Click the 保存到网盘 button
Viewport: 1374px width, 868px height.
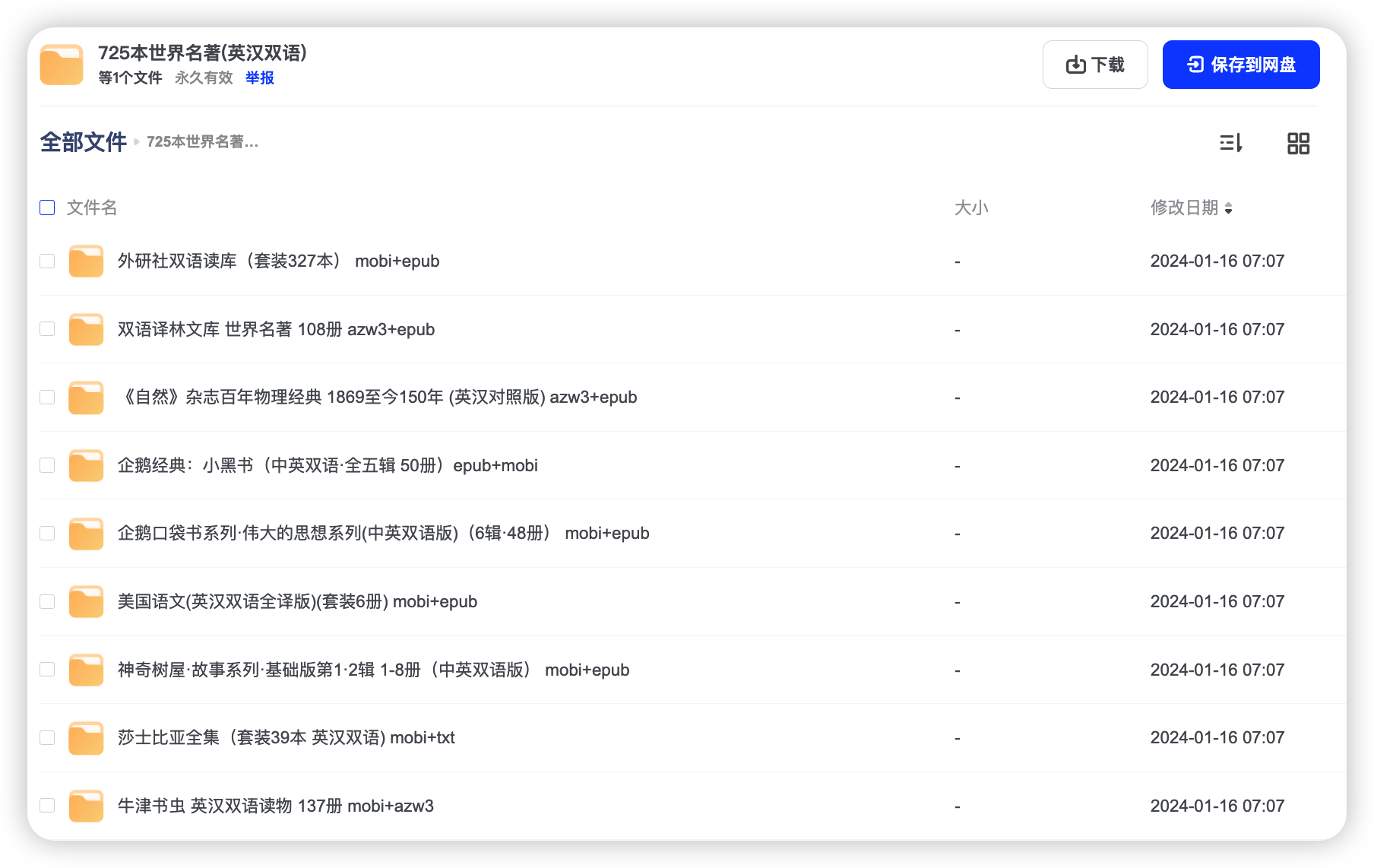coord(1241,65)
